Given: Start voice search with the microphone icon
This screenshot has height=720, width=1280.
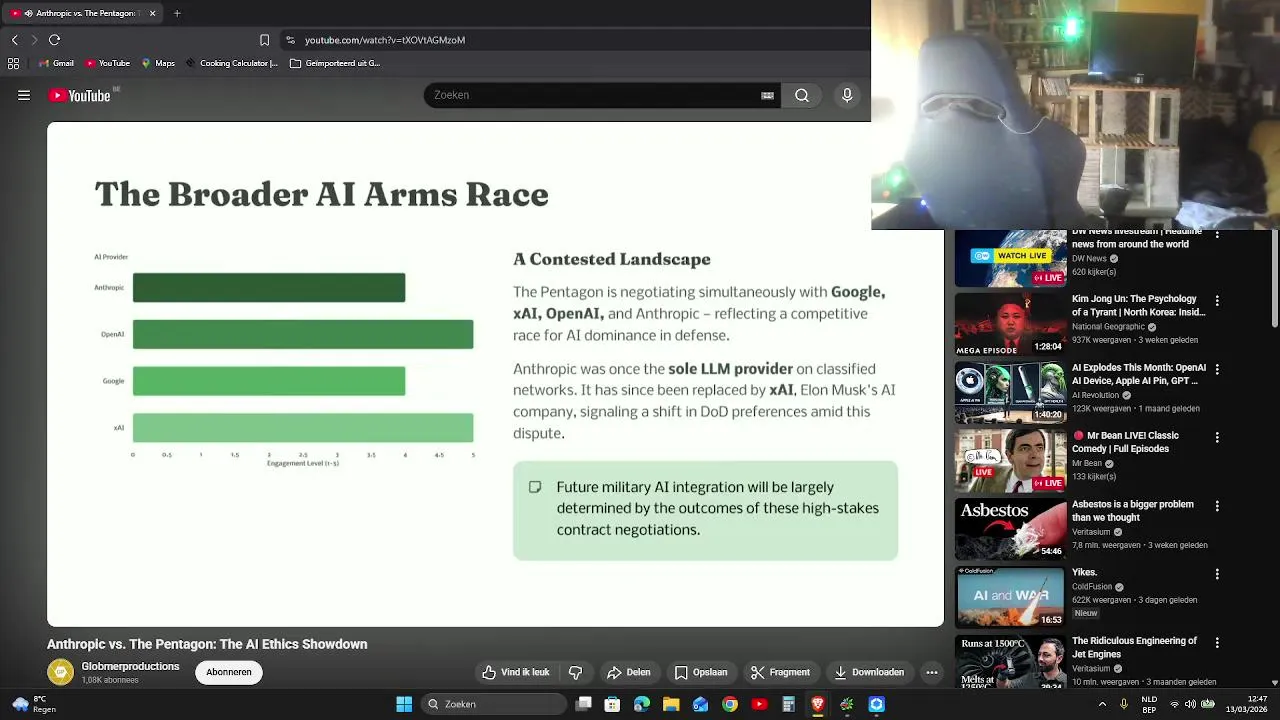Looking at the screenshot, I should (x=847, y=95).
